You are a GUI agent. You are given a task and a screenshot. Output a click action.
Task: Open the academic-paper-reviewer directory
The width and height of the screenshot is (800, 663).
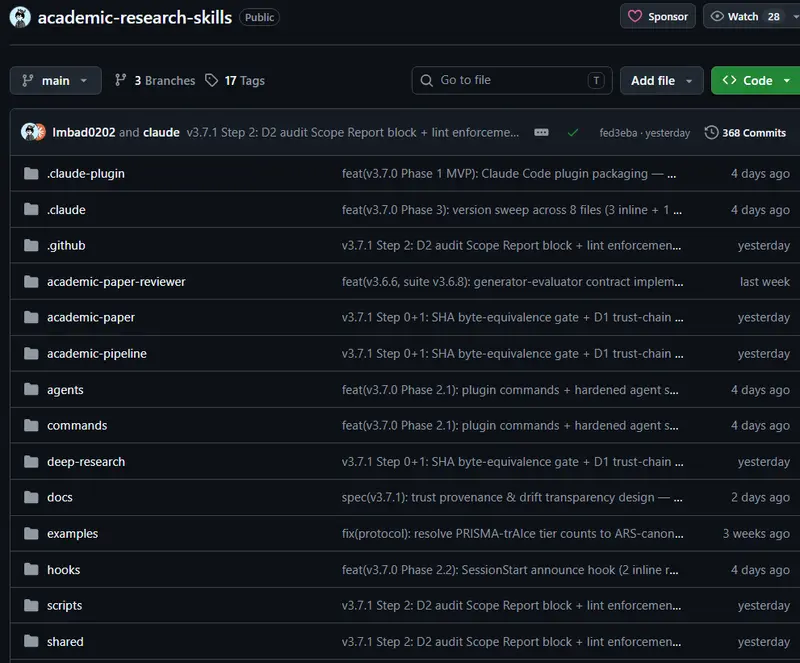point(116,282)
